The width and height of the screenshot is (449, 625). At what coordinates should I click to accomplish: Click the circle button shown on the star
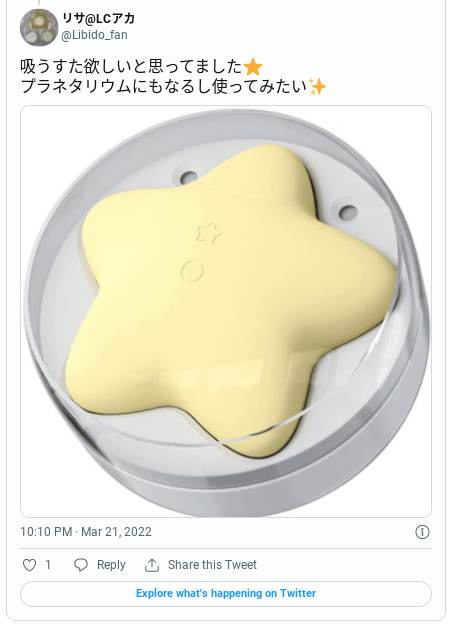click(192, 271)
